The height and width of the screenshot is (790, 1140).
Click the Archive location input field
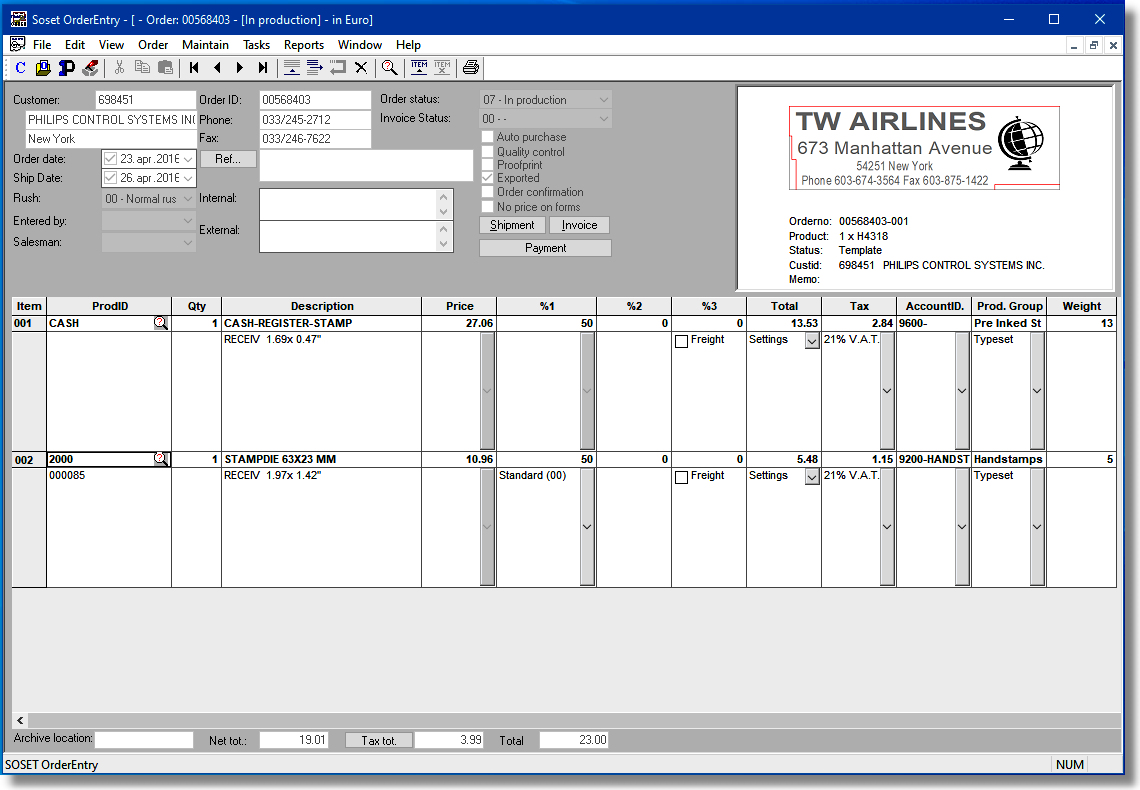pyautogui.click(x=144, y=740)
